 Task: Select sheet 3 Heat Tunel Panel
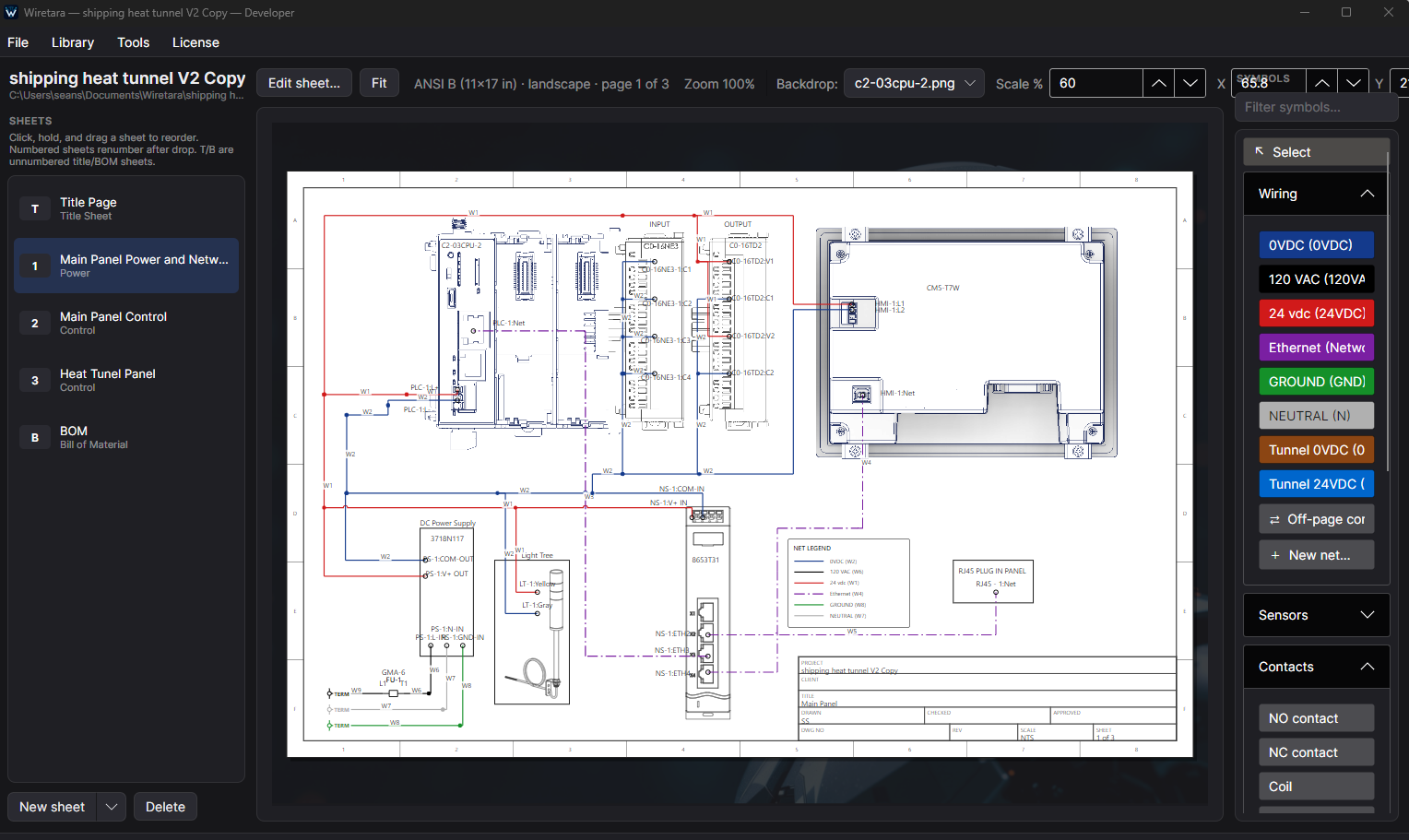tap(126, 380)
